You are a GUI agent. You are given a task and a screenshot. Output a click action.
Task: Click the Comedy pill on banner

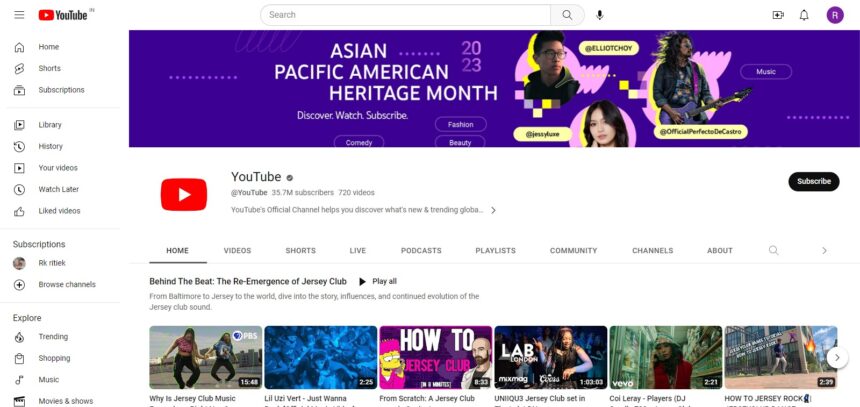359,142
